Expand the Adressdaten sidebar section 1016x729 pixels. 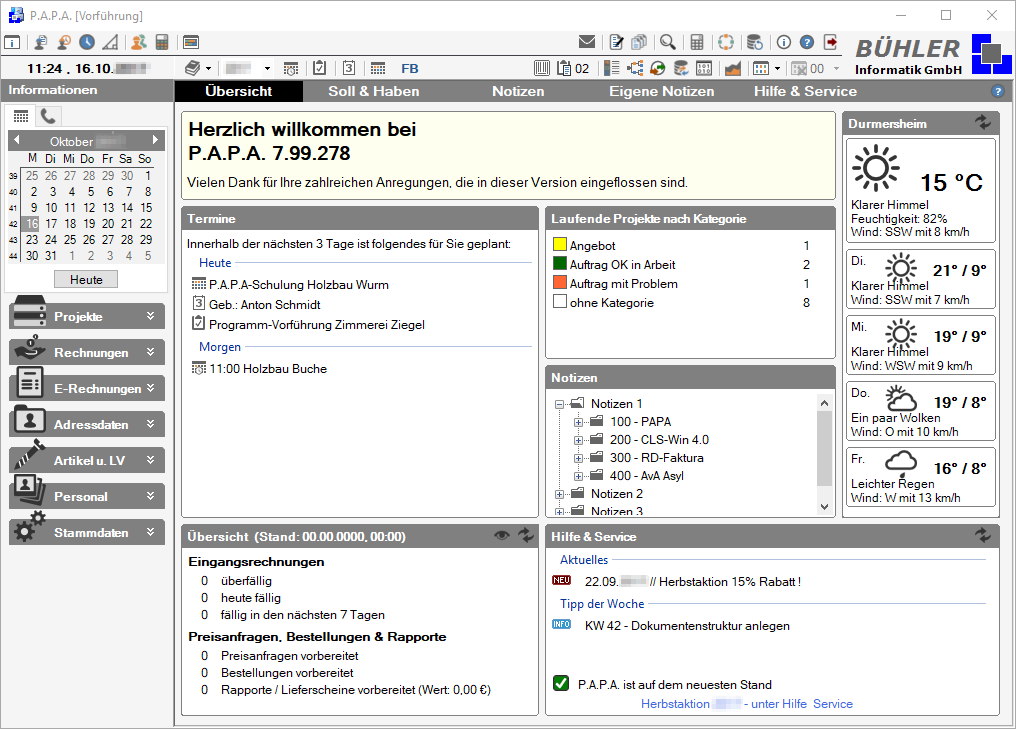87,424
